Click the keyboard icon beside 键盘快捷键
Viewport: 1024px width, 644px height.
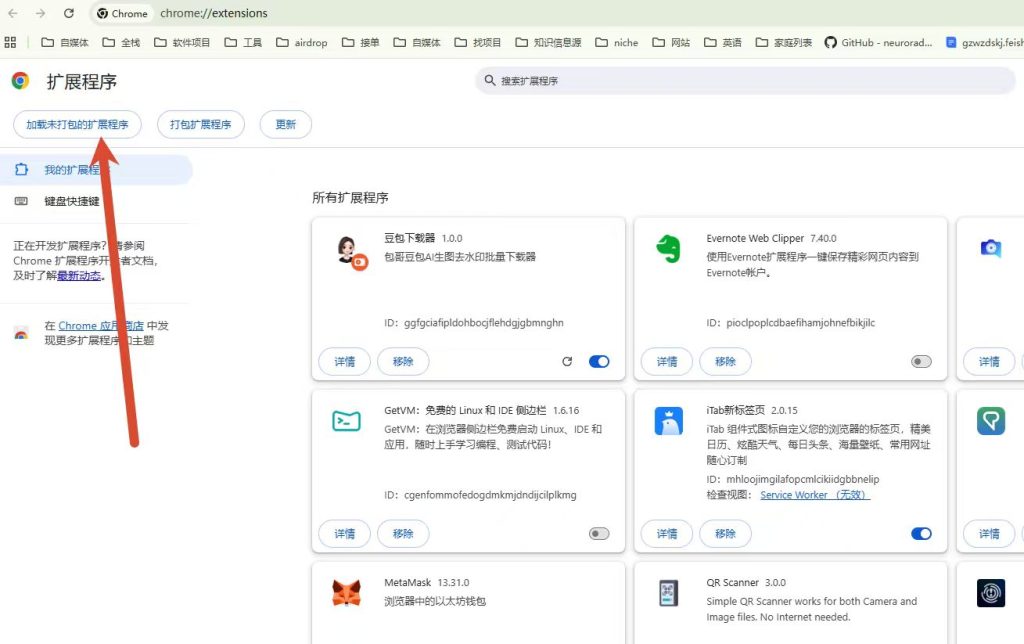tap(21, 201)
